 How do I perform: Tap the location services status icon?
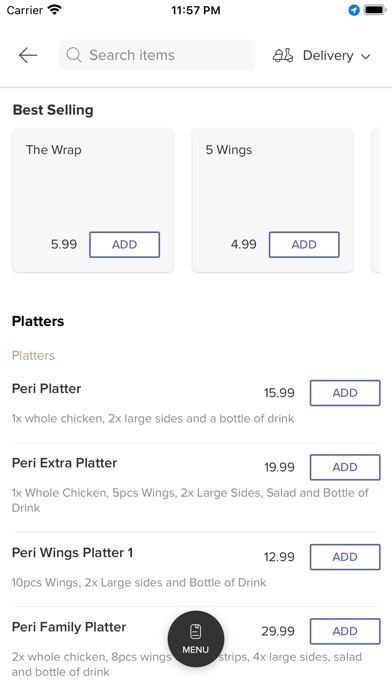354,10
